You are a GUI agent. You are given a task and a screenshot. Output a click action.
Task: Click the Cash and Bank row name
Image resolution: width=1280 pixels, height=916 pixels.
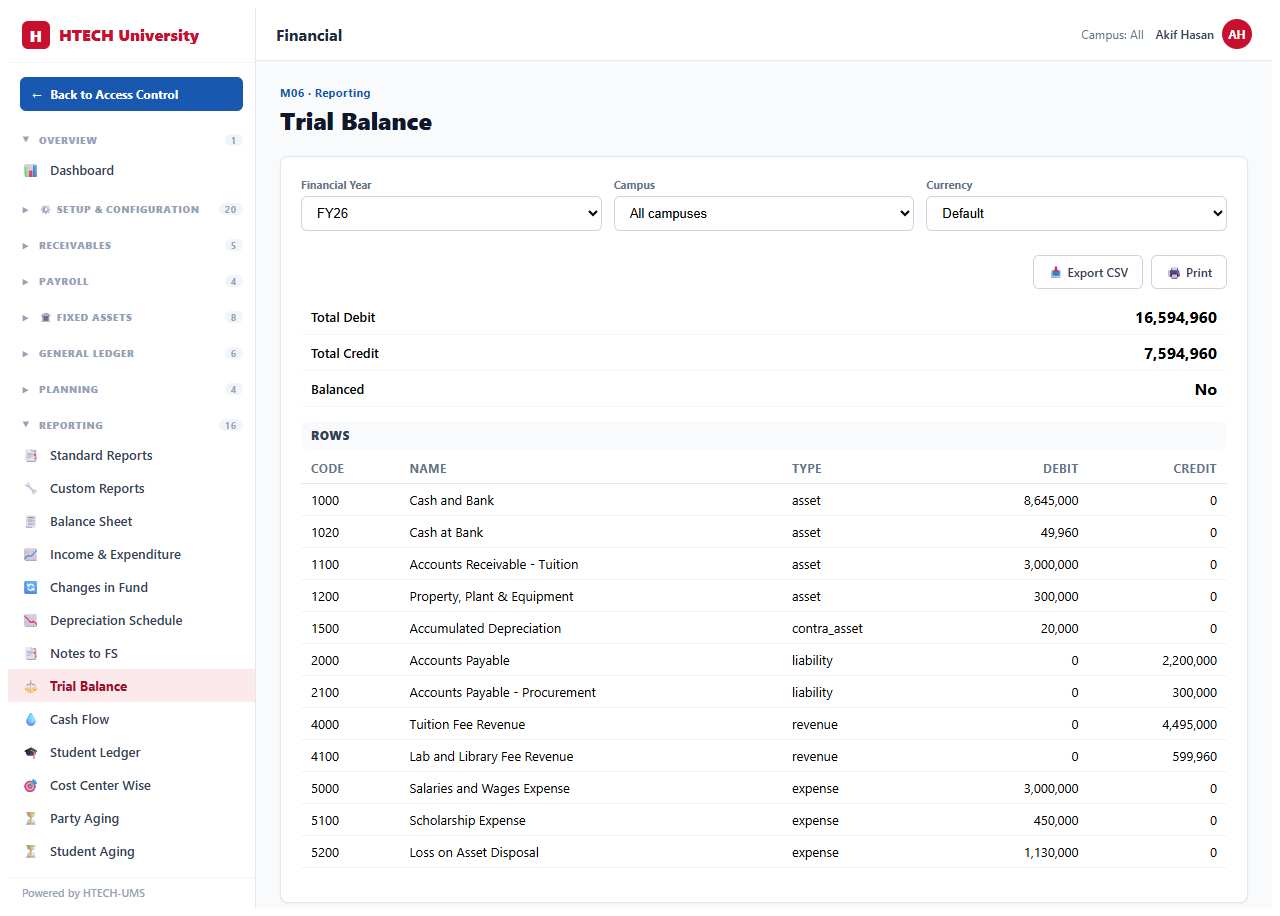tap(452, 501)
